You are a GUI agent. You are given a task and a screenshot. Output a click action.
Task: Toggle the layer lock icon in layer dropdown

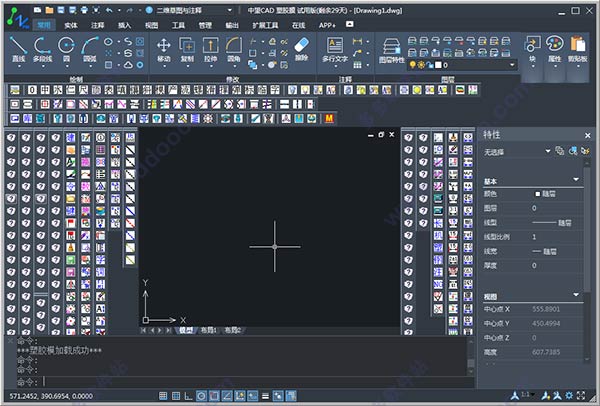pyautogui.click(x=430, y=65)
